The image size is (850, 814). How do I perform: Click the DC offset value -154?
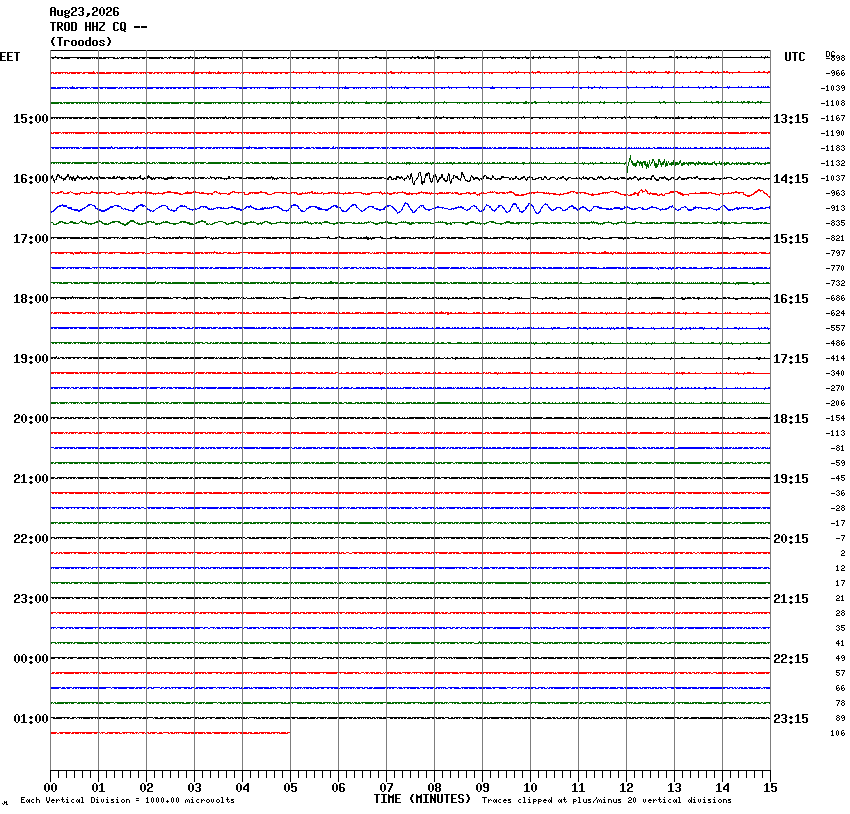(x=835, y=418)
